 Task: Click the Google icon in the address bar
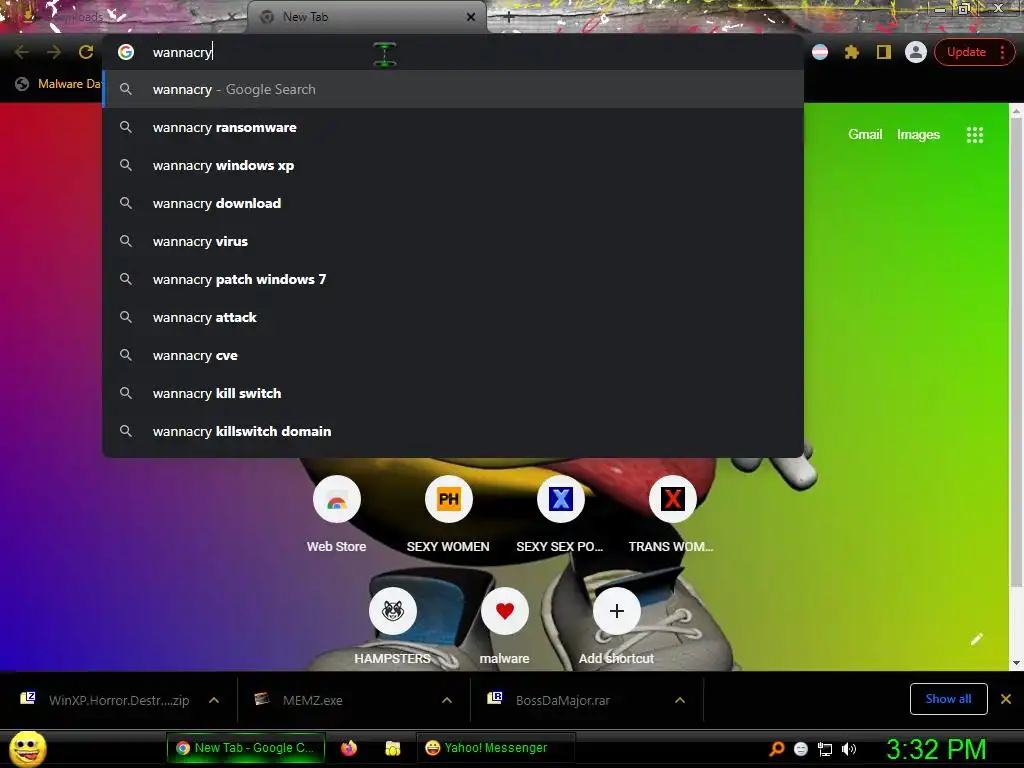click(x=126, y=52)
